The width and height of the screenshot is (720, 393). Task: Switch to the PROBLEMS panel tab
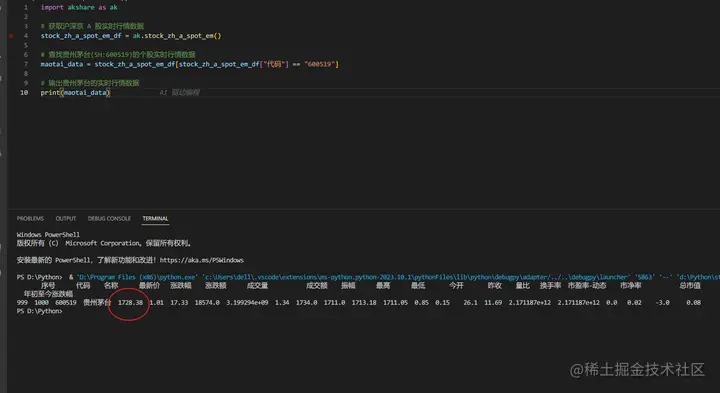coord(30,219)
